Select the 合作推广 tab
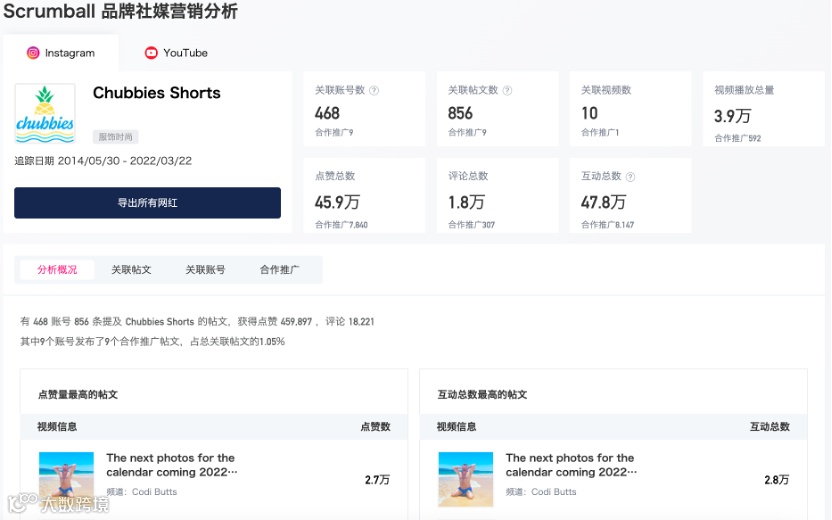Viewport: 832px width, 520px height. click(280, 270)
